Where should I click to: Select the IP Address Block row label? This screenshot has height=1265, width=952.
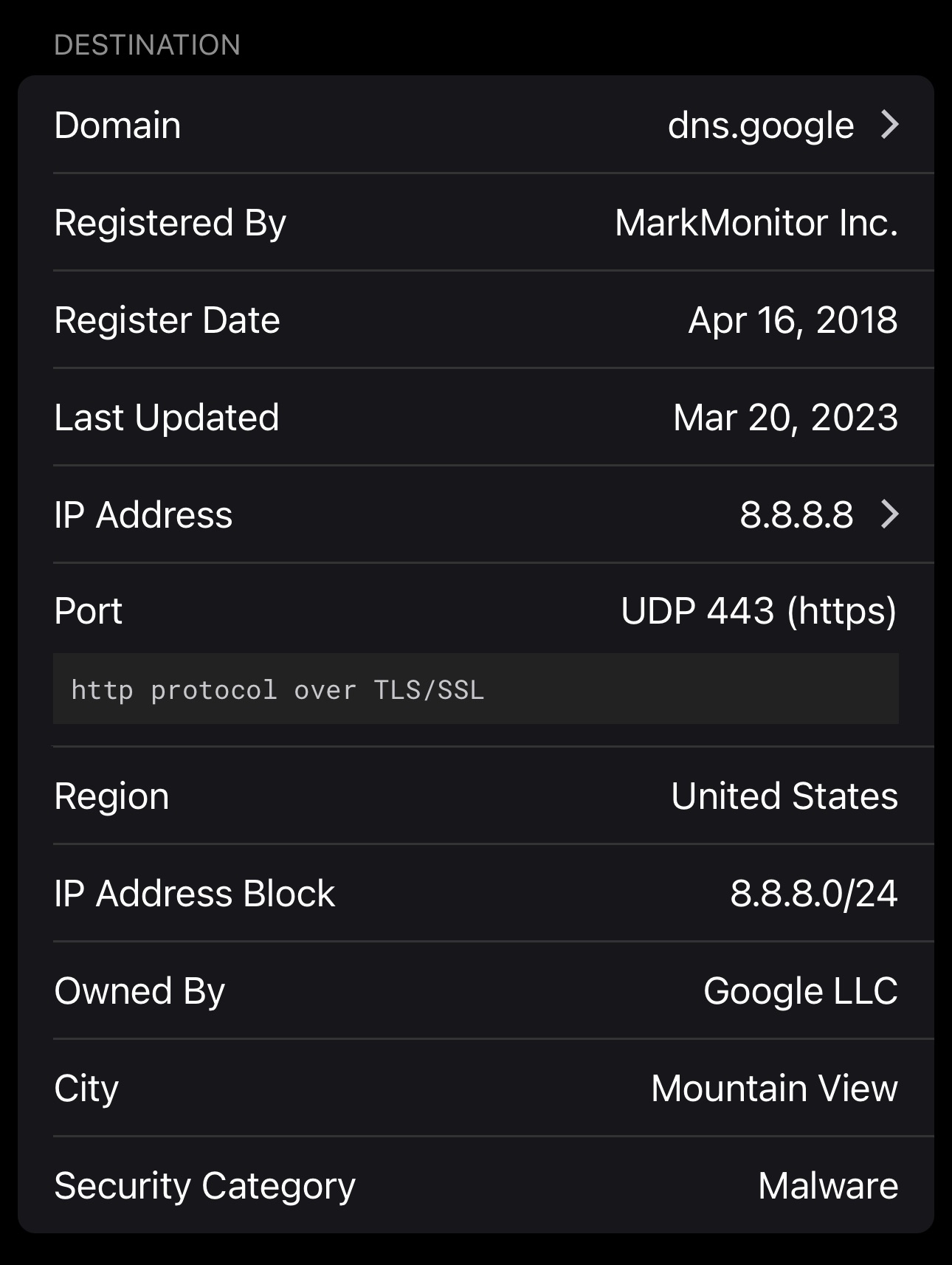tap(194, 894)
